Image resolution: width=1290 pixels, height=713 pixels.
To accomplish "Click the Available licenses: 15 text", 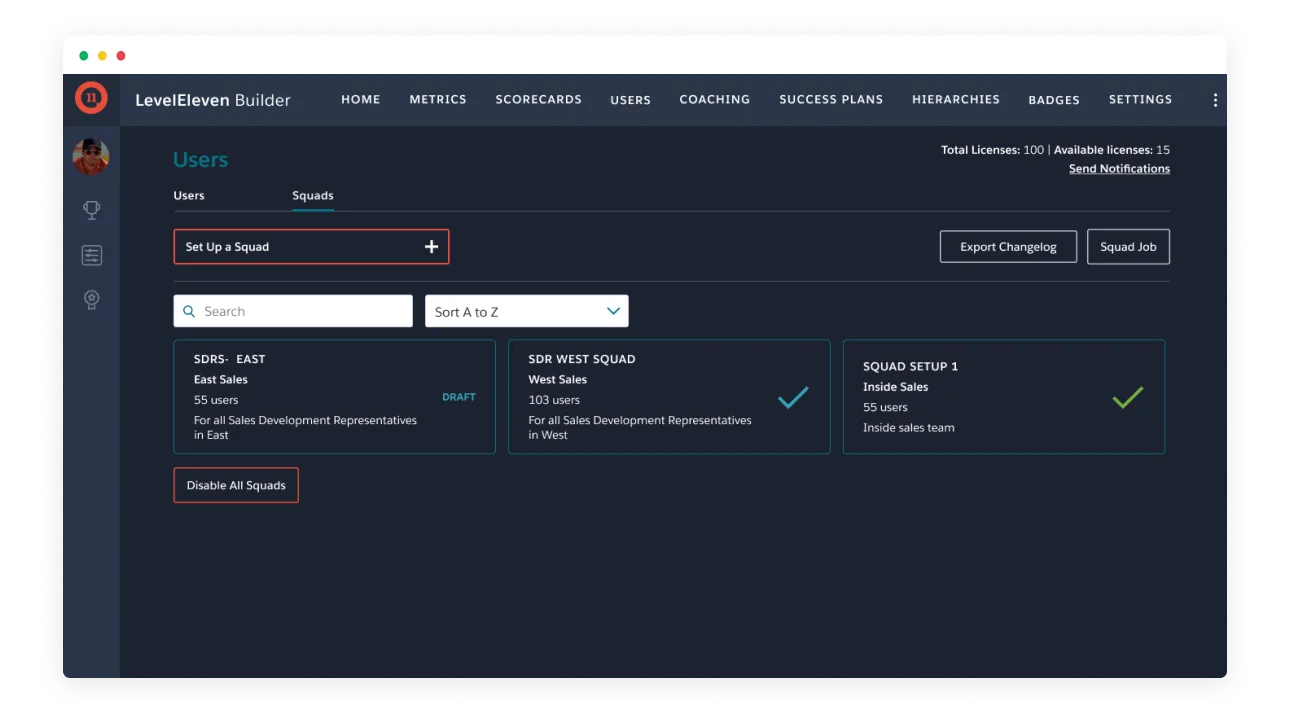I will click(x=1112, y=150).
